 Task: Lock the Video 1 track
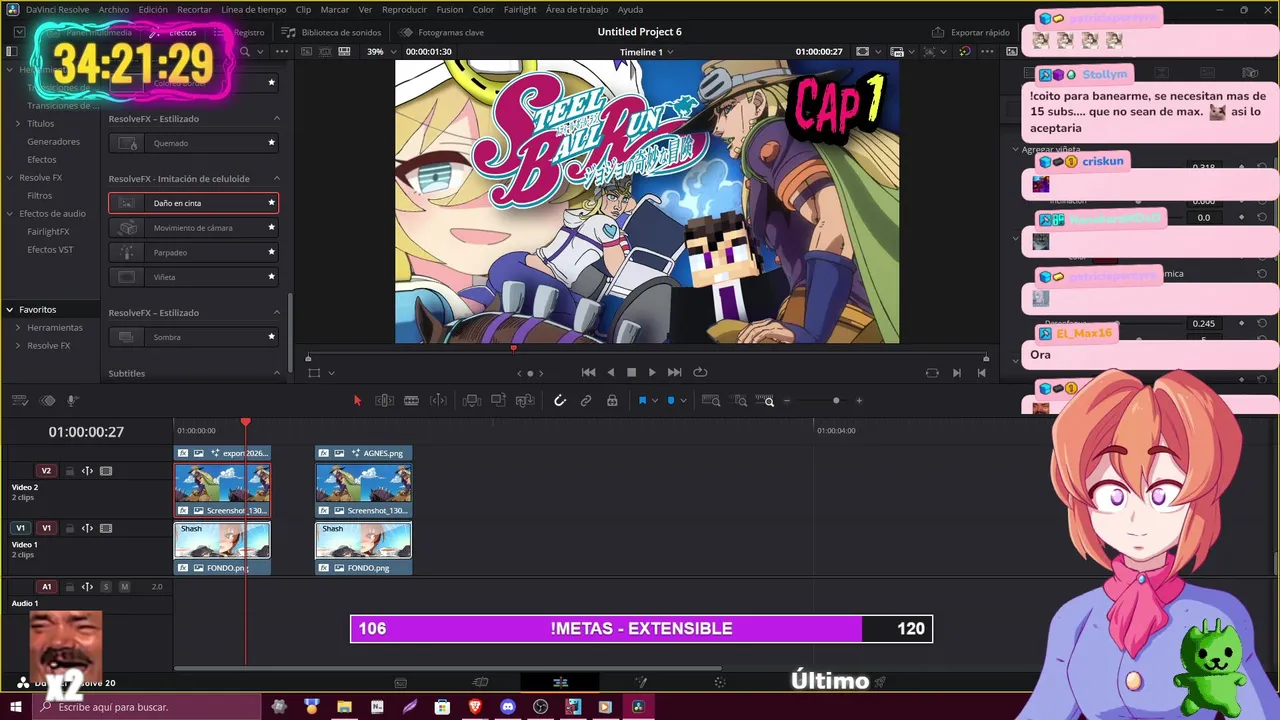[69, 528]
